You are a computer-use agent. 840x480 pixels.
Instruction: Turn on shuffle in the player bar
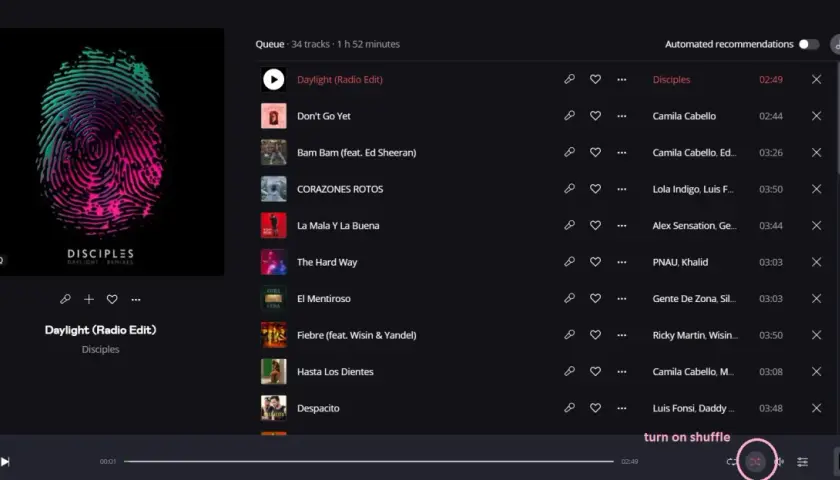coord(755,461)
